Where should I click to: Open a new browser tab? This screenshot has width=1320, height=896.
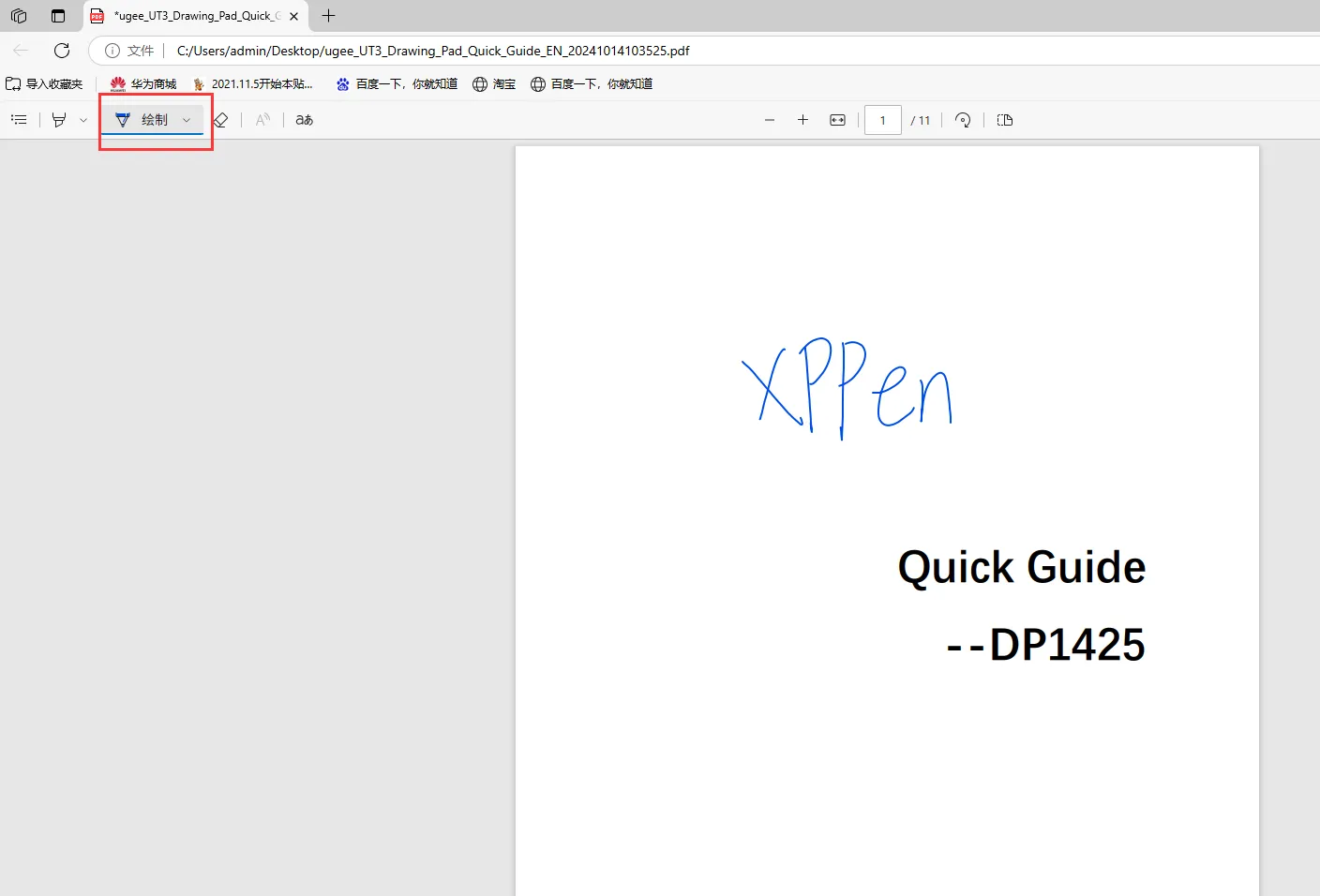(328, 16)
